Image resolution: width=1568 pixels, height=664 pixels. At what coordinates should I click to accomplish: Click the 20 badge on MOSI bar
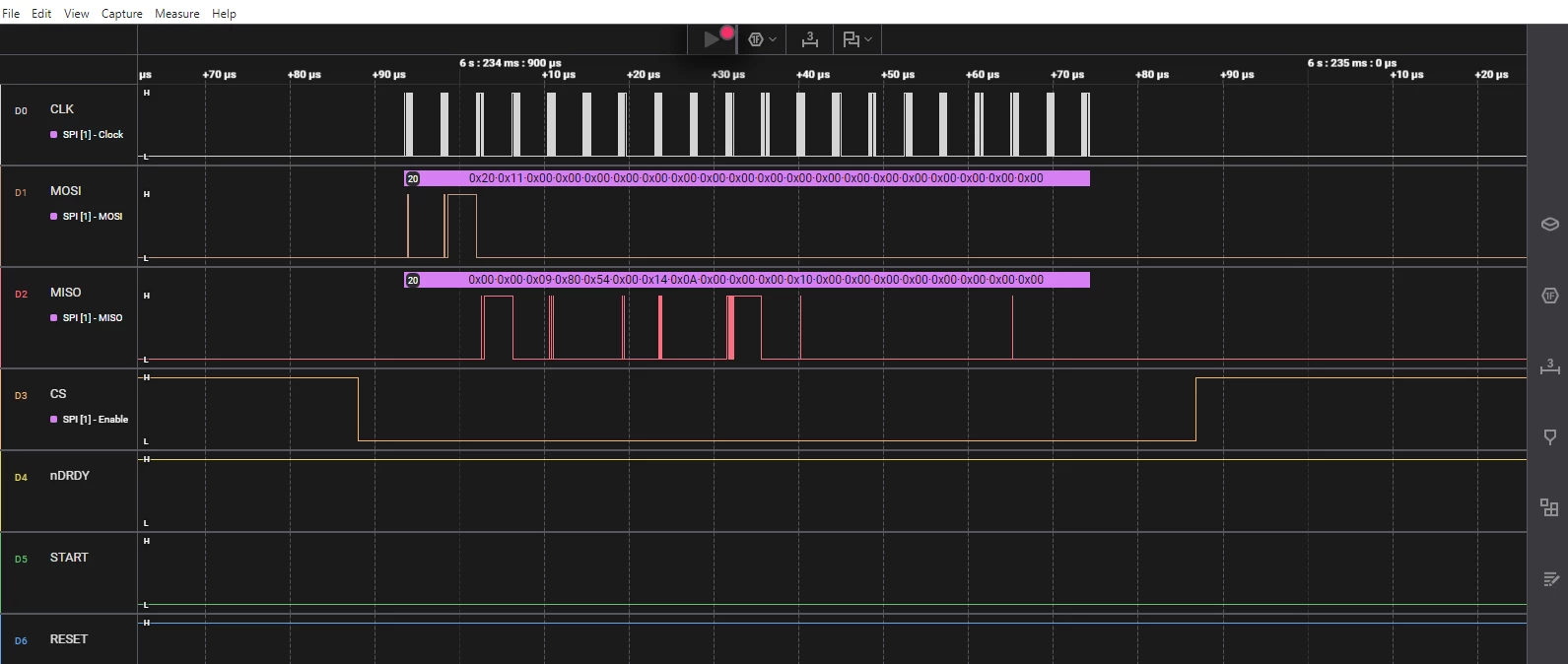point(413,178)
